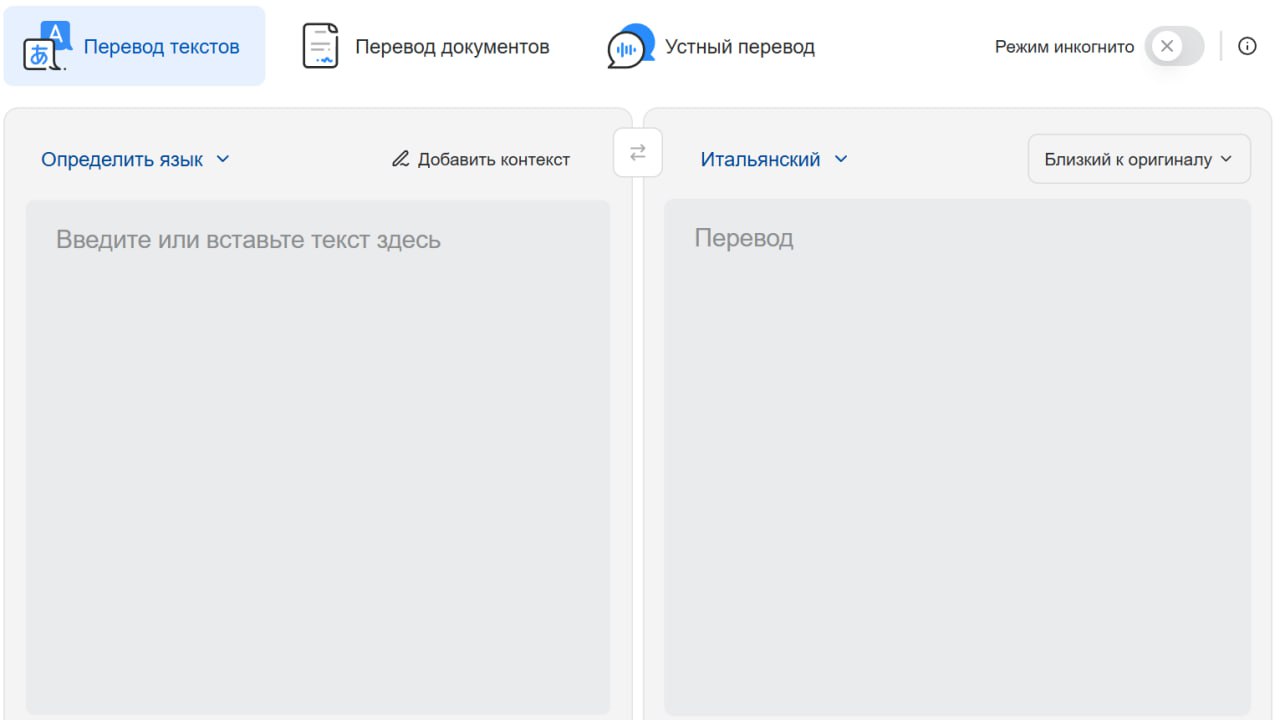Go to the Устный перевод tab

tap(739, 47)
